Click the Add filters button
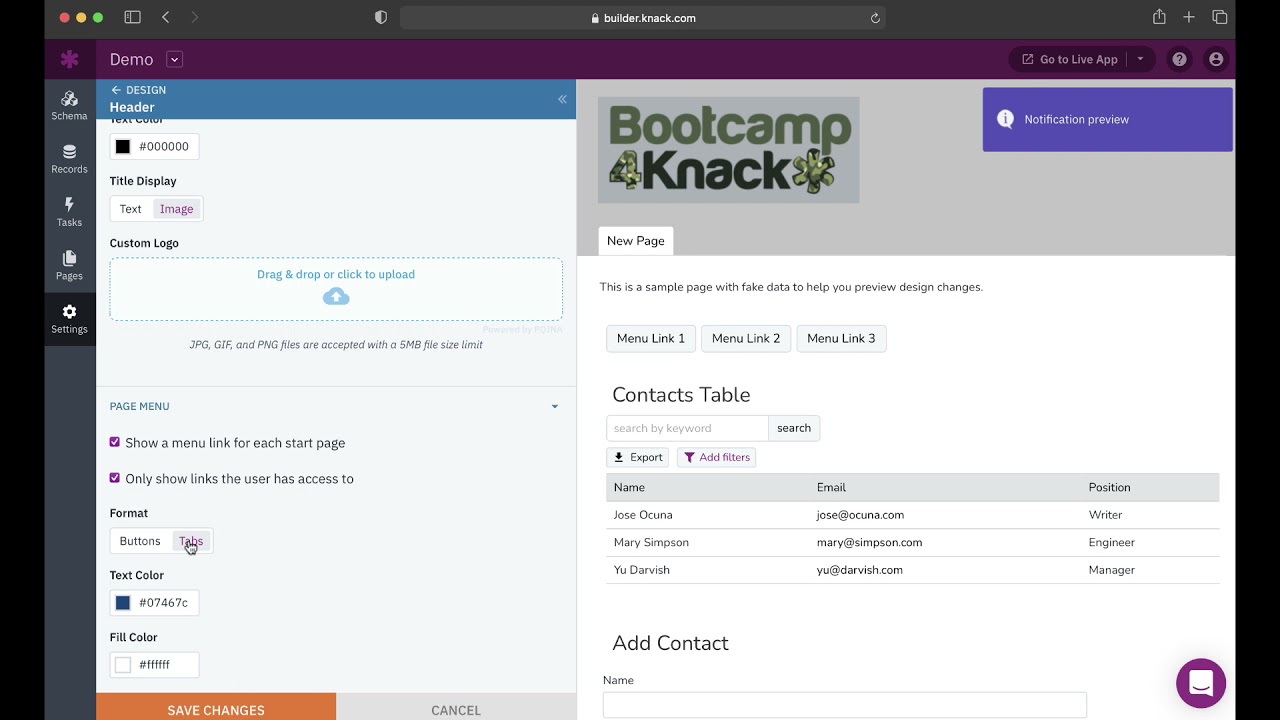 click(717, 457)
